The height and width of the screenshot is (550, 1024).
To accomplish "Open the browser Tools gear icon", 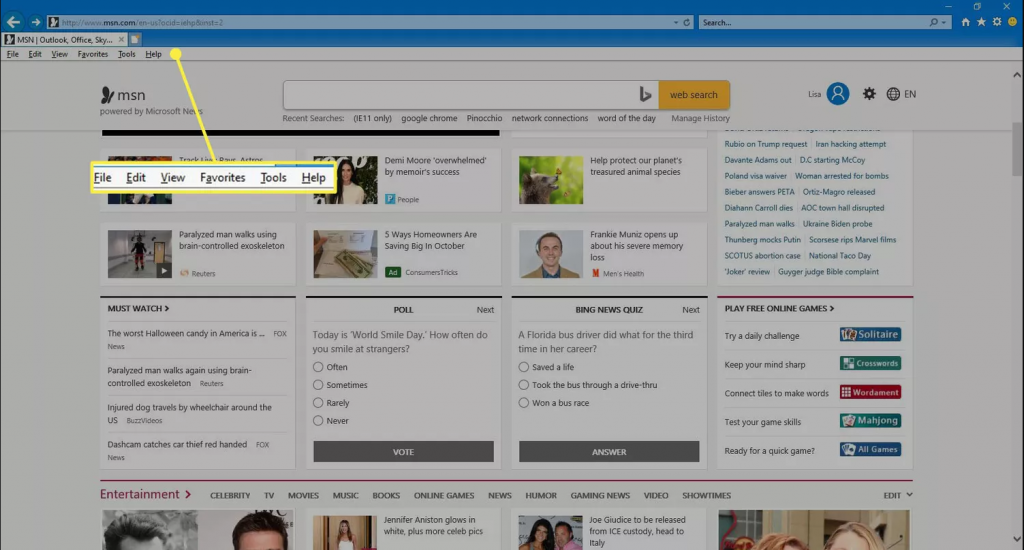I will point(997,22).
